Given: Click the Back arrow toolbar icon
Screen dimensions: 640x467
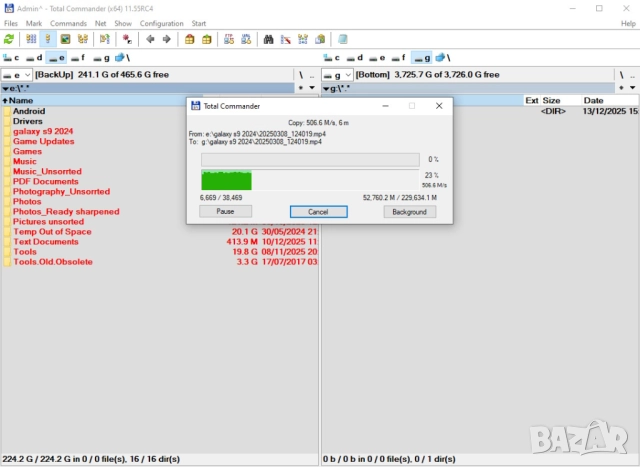Looking at the screenshot, I should (x=150, y=39).
